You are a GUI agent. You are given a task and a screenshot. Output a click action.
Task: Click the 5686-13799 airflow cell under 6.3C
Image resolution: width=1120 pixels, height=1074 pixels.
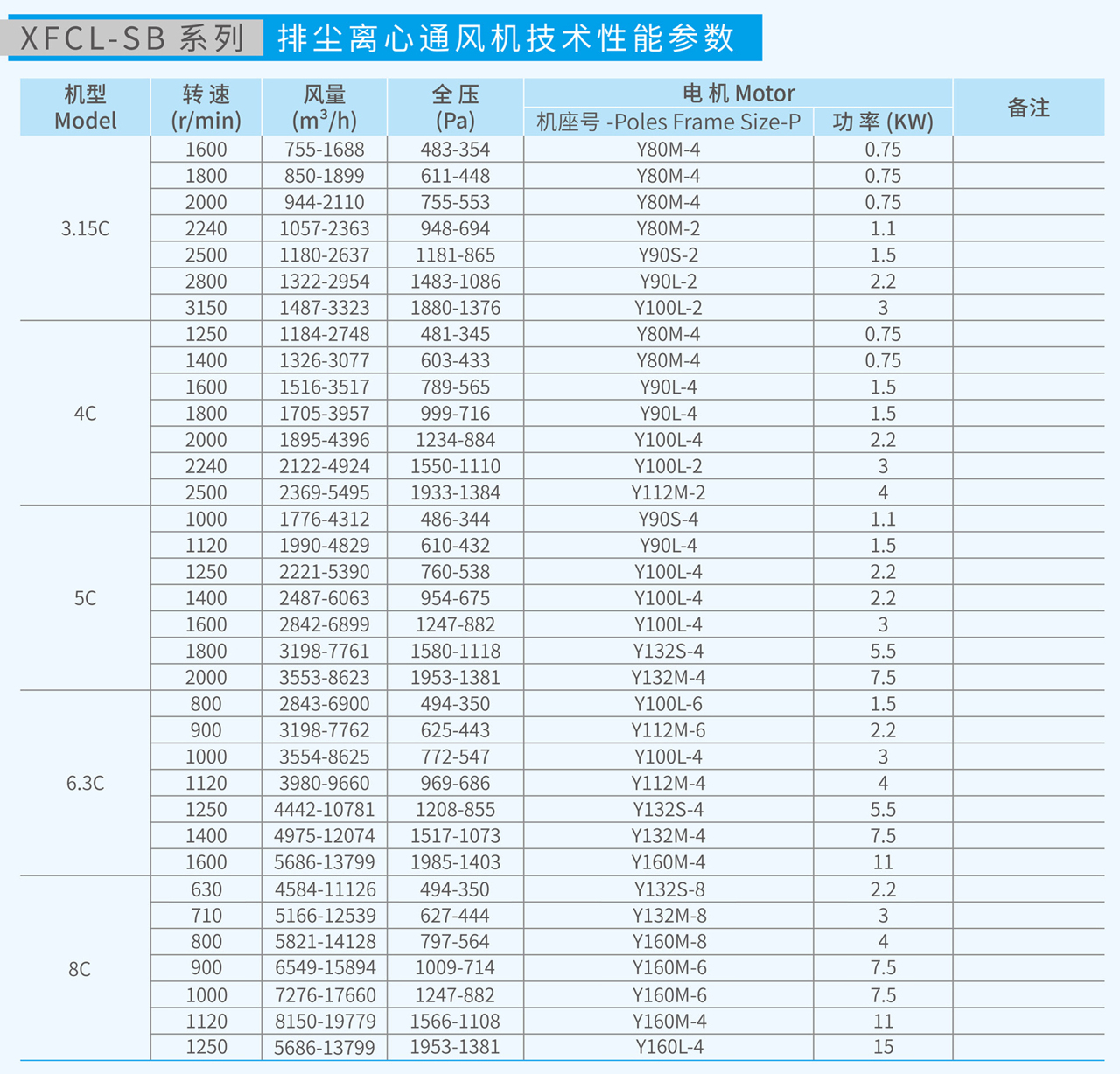[325, 861]
